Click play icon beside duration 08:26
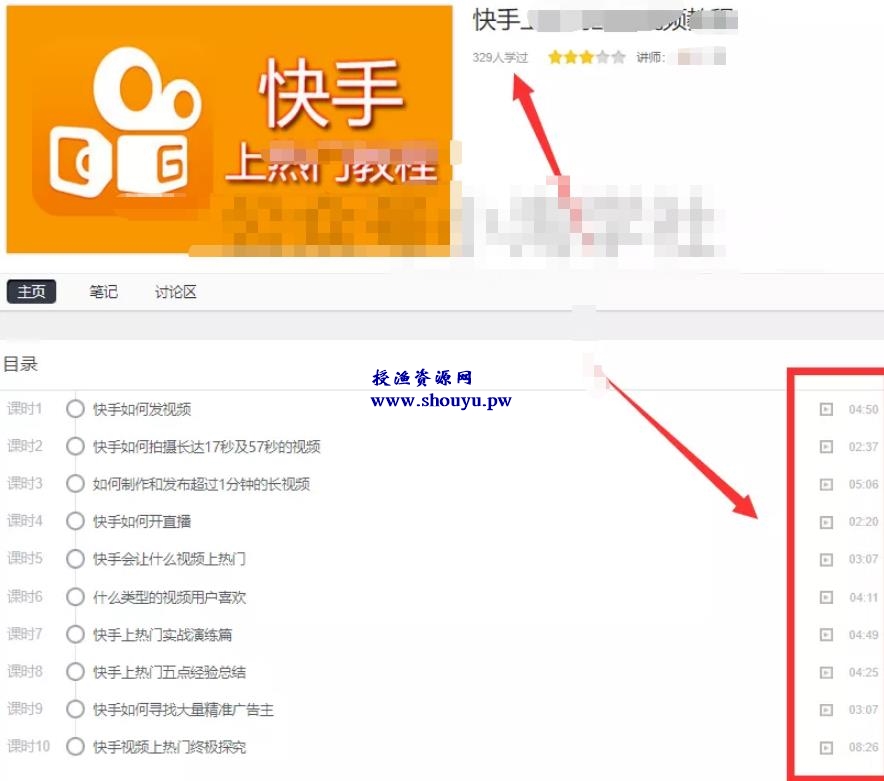This screenshot has width=884, height=781. [x=826, y=747]
